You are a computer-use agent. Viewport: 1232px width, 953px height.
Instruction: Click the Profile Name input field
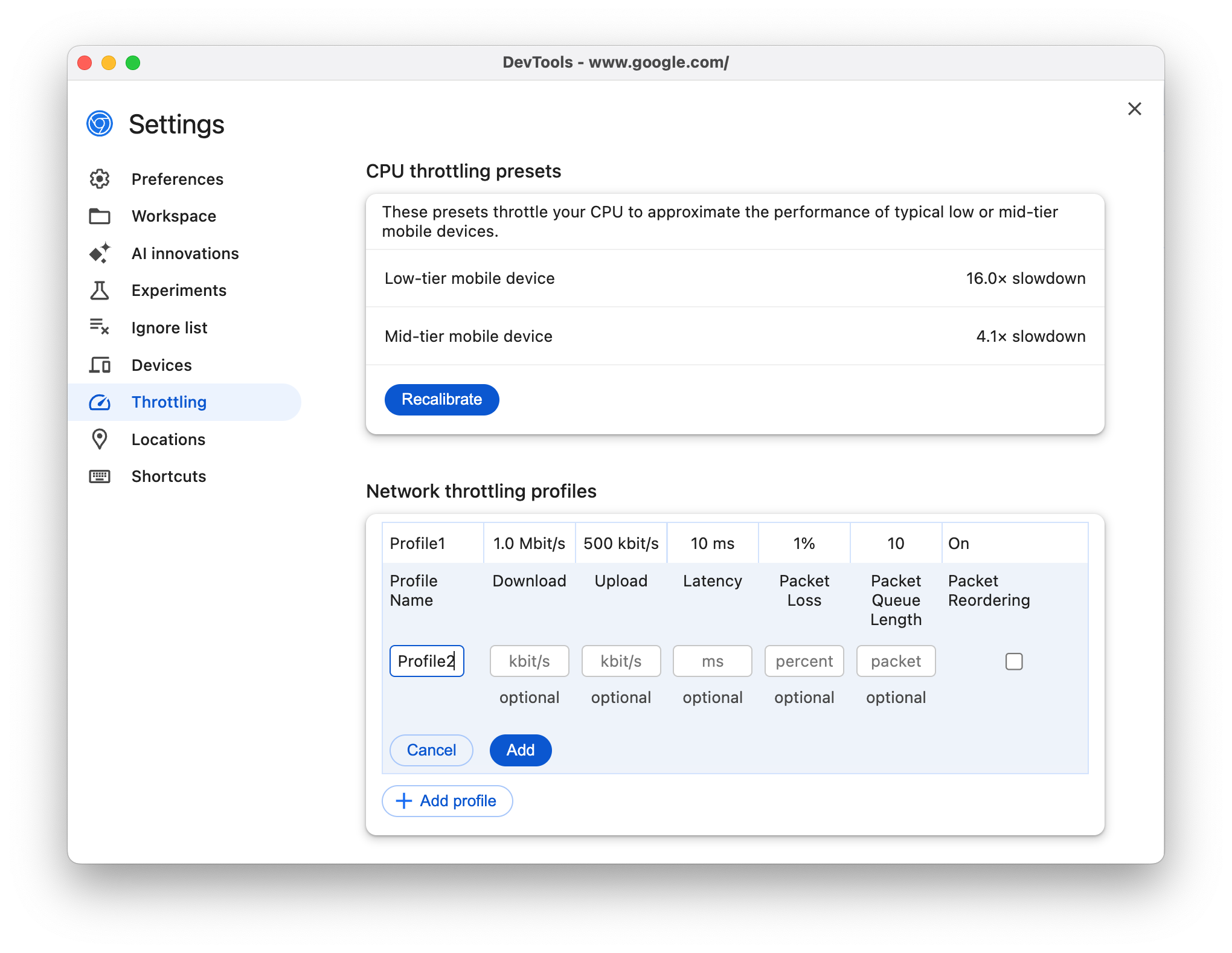pyautogui.click(x=425, y=660)
